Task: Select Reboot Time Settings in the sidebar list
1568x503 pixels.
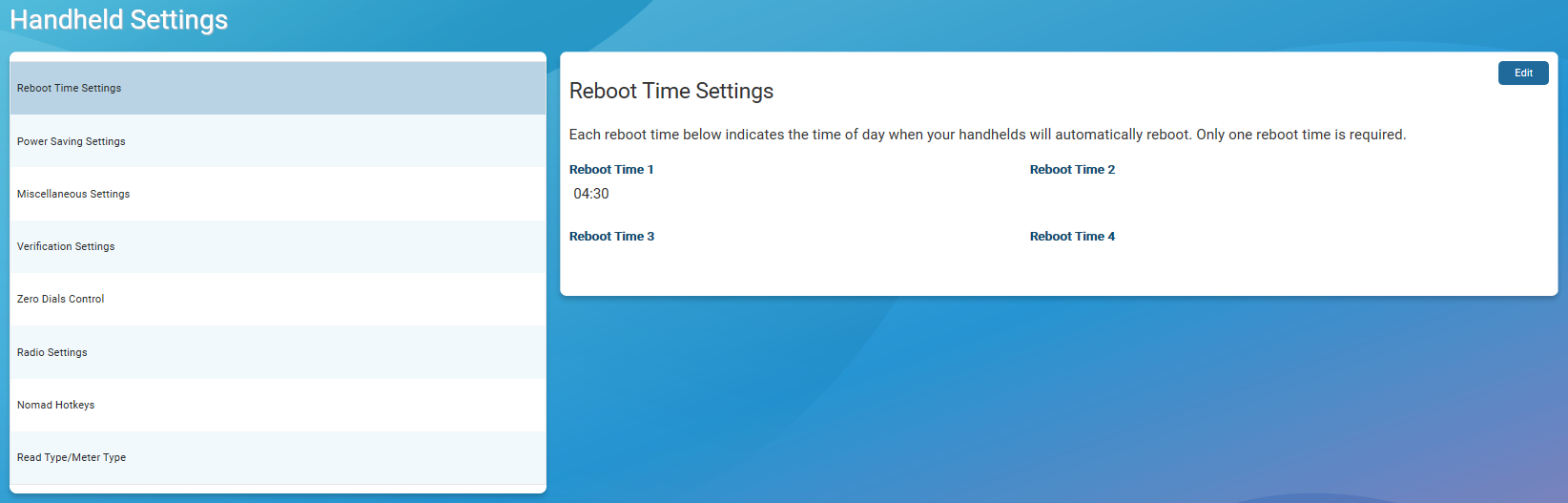Action: (70, 88)
